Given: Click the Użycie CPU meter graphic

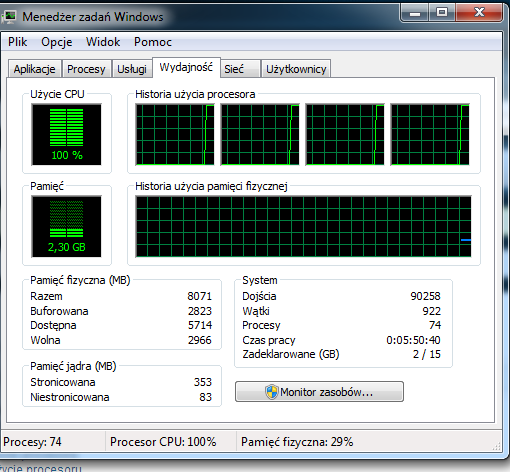Looking at the screenshot, I should pyautogui.click(x=66, y=134).
